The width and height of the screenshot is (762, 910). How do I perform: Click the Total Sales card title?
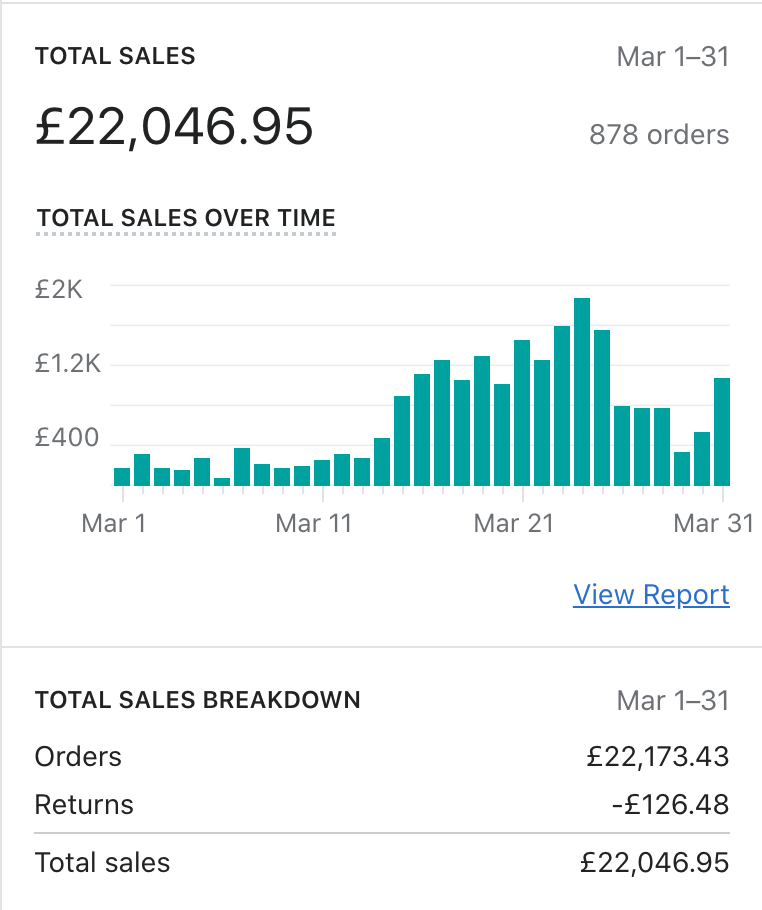[115, 56]
